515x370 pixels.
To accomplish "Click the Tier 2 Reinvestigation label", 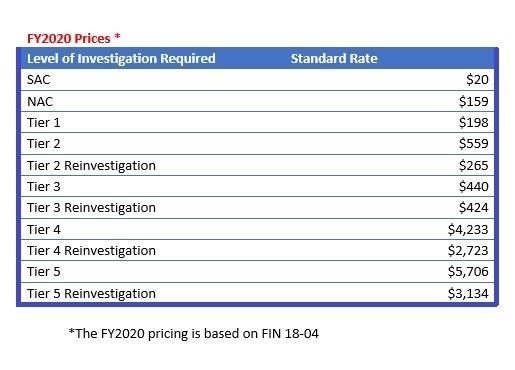I will point(91,166).
